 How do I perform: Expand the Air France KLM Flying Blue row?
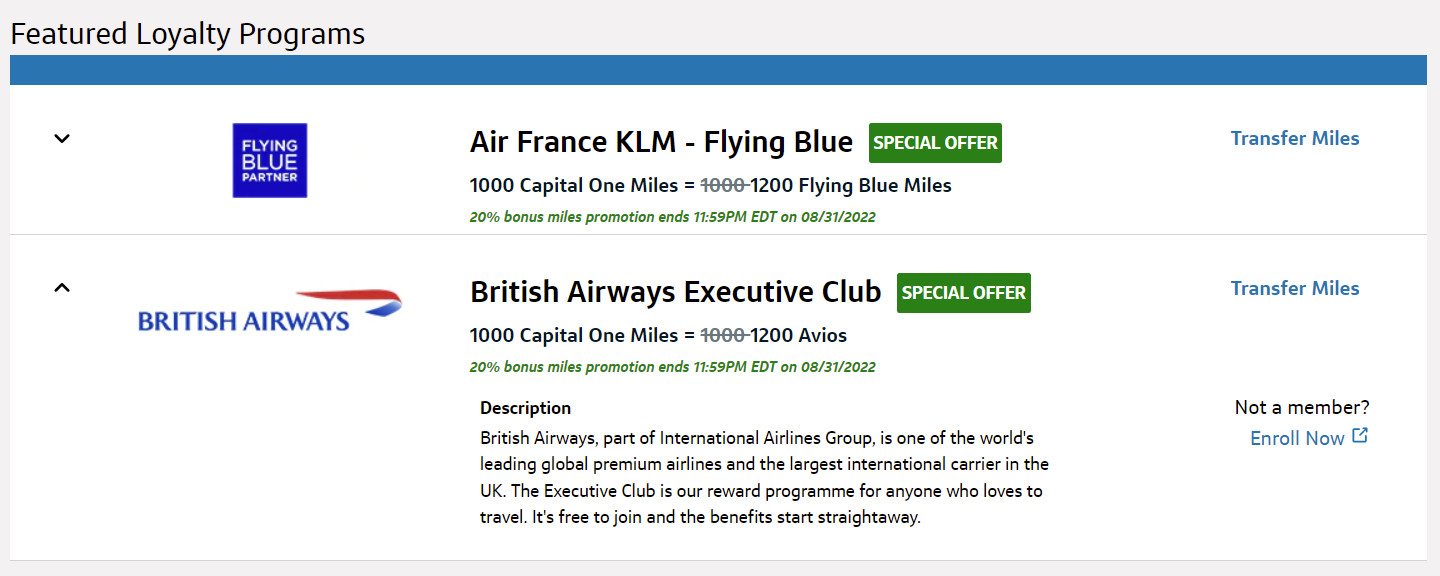(61, 138)
